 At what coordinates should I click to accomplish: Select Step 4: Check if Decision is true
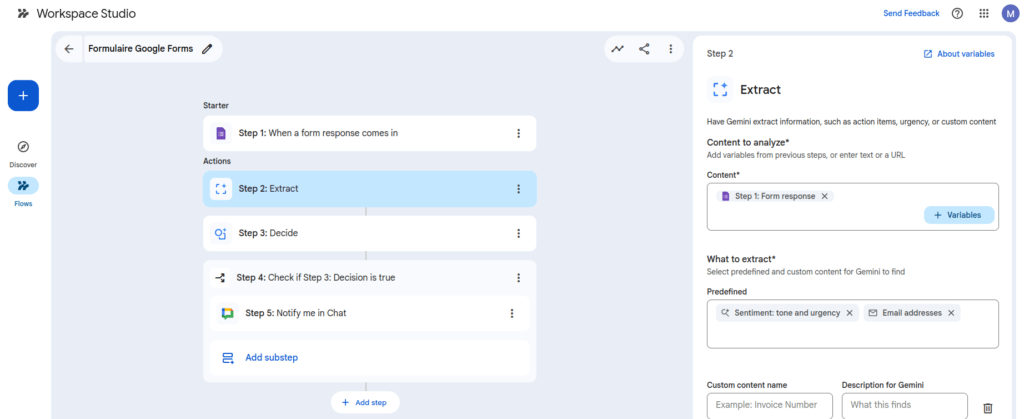click(370, 277)
